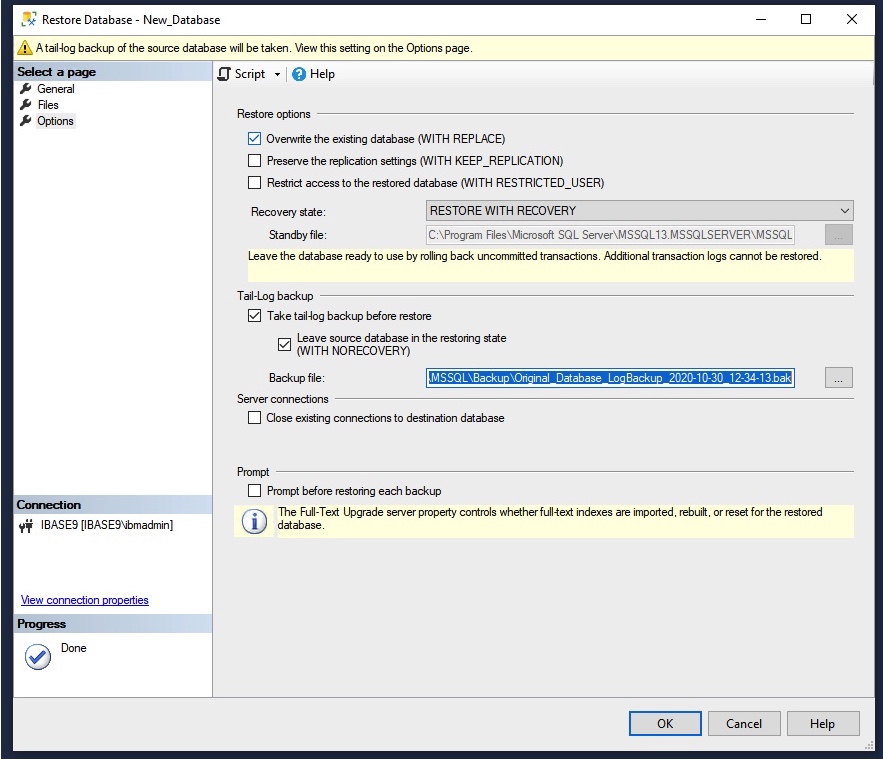Select the General page
The height and width of the screenshot is (760, 883).
(55, 88)
